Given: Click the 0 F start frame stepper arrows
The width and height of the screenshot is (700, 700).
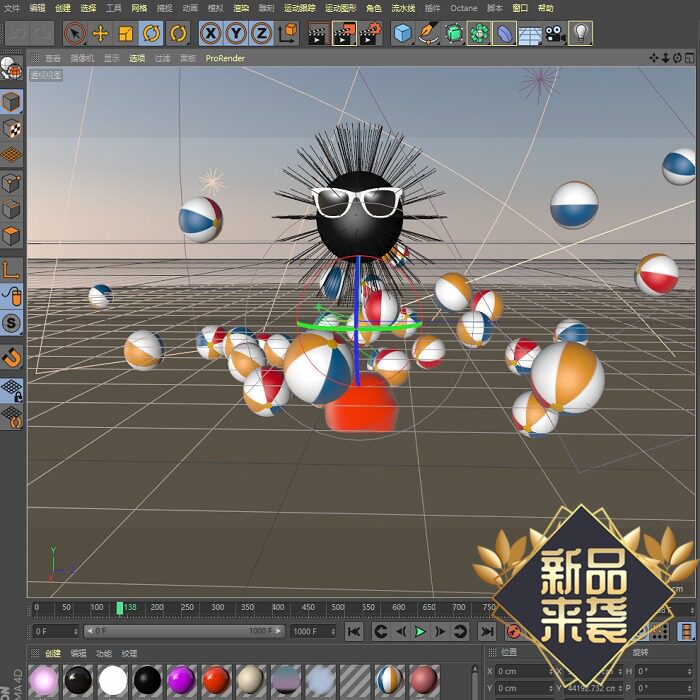Looking at the screenshot, I should click(x=75, y=631).
